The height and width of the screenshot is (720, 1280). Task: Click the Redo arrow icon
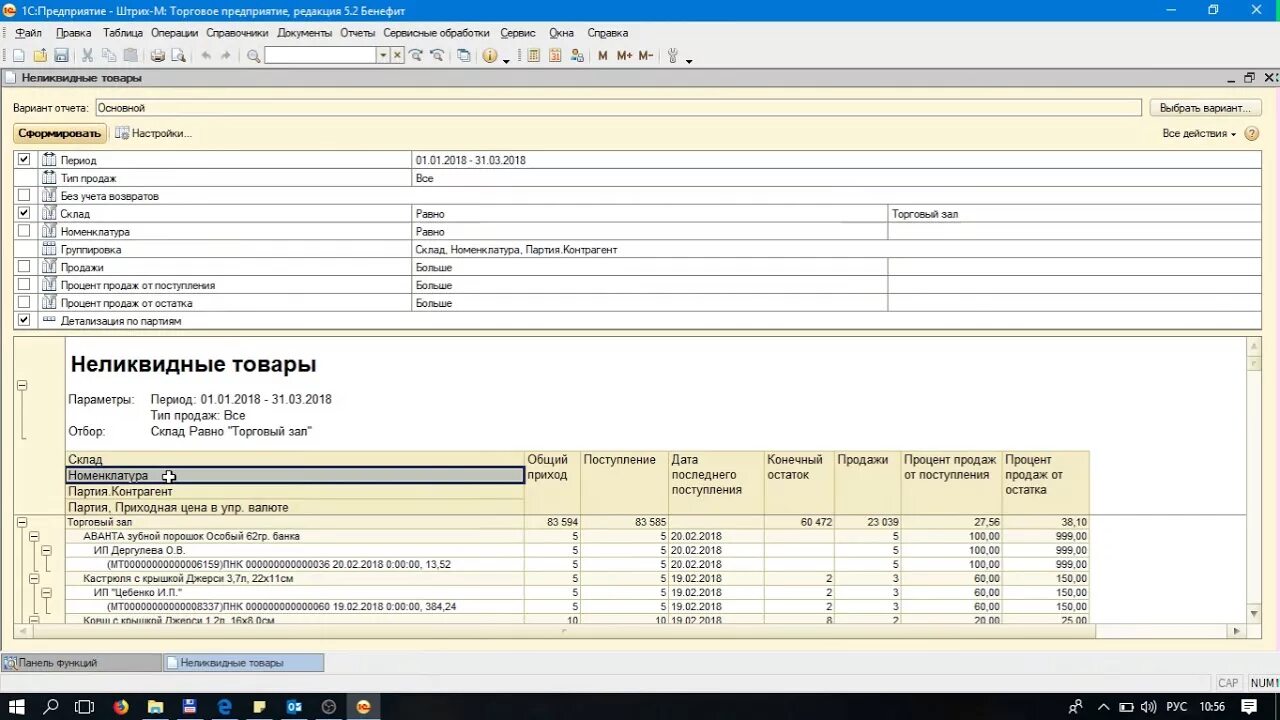click(x=226, y=56)
